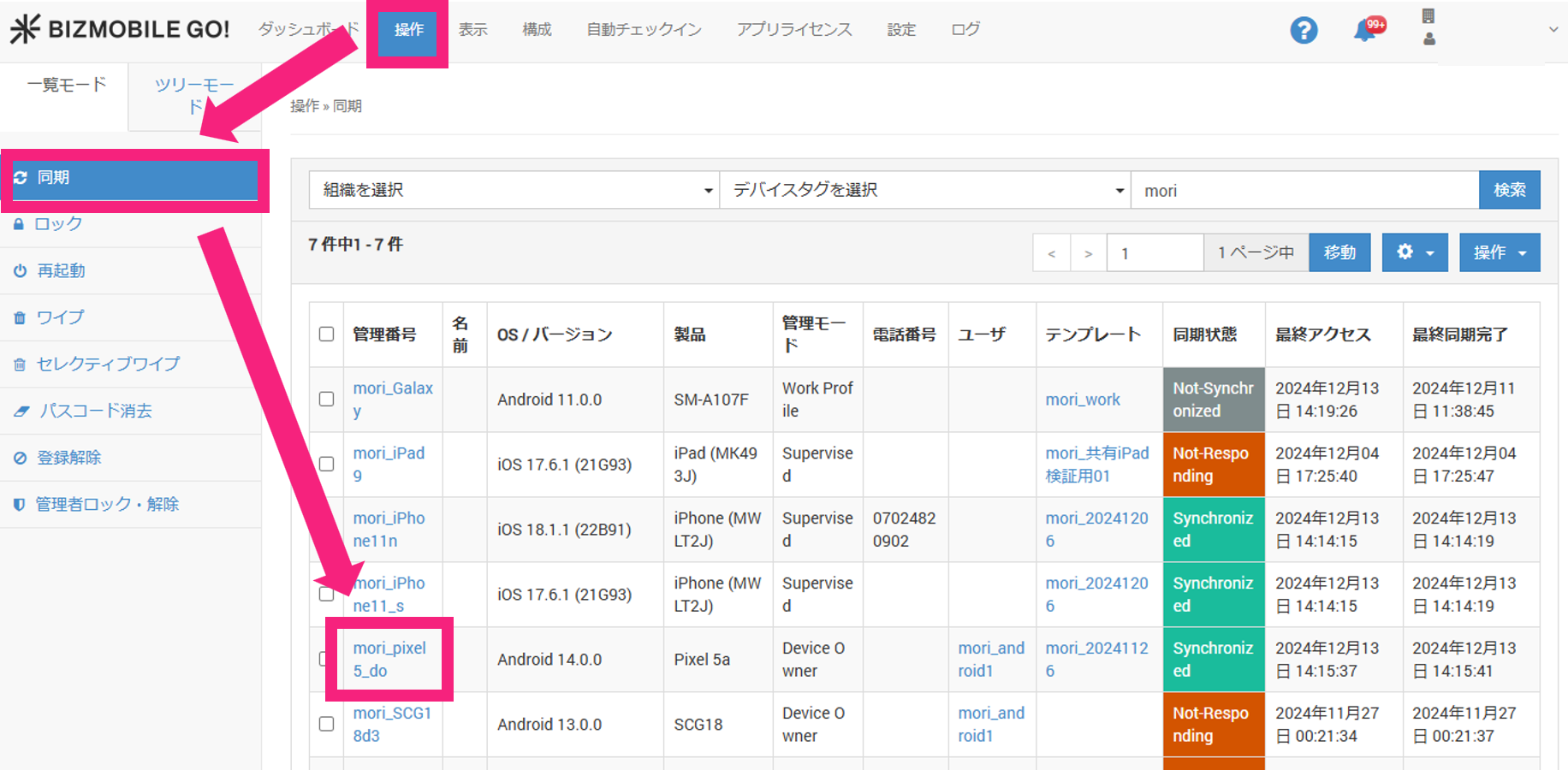Toggle the select-all checkbox in table header
The height and width of the screenshot is (770, 1568).
pos(326,334)
